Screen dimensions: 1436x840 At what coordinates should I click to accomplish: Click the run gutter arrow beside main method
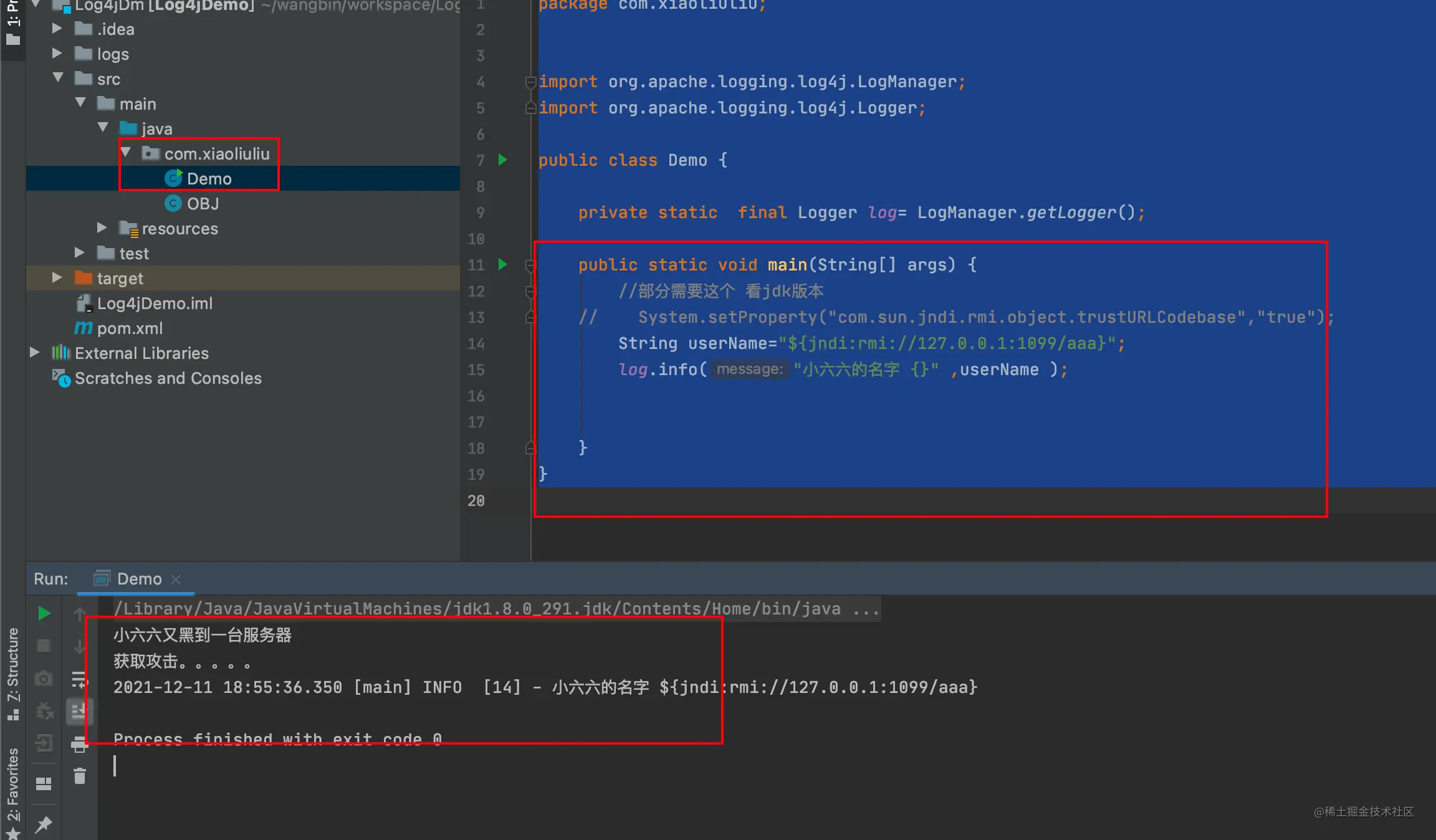[x=503, y=265]
